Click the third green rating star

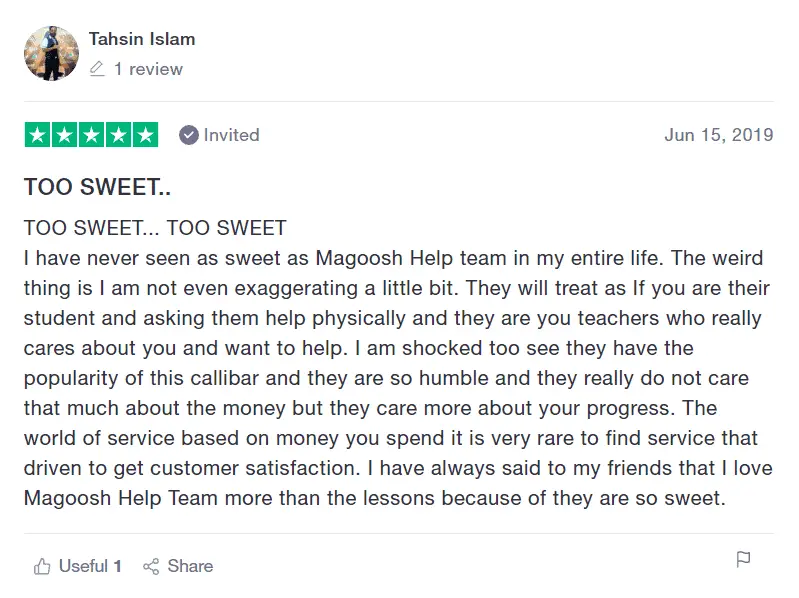pyautogui.click(x=91, y=135)
